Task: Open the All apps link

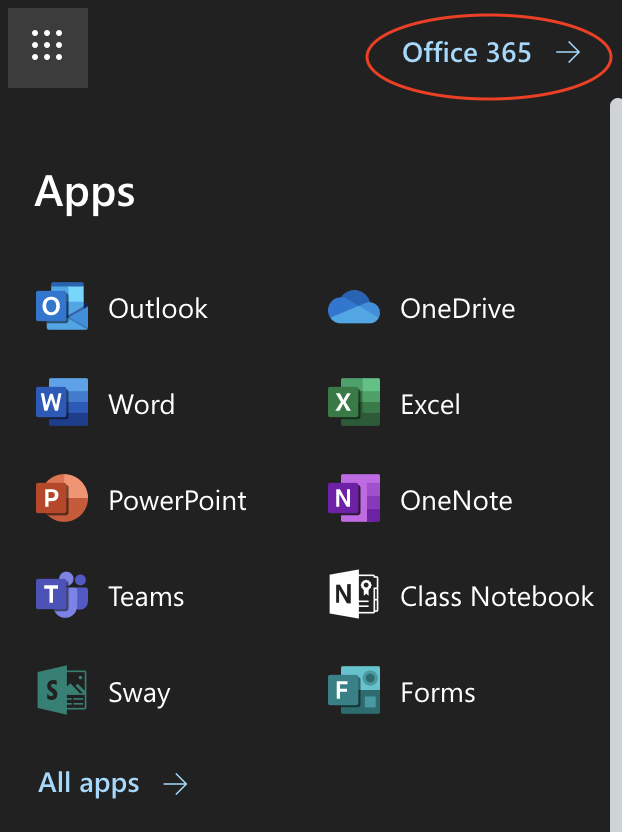Action: (x=89, y=784)
